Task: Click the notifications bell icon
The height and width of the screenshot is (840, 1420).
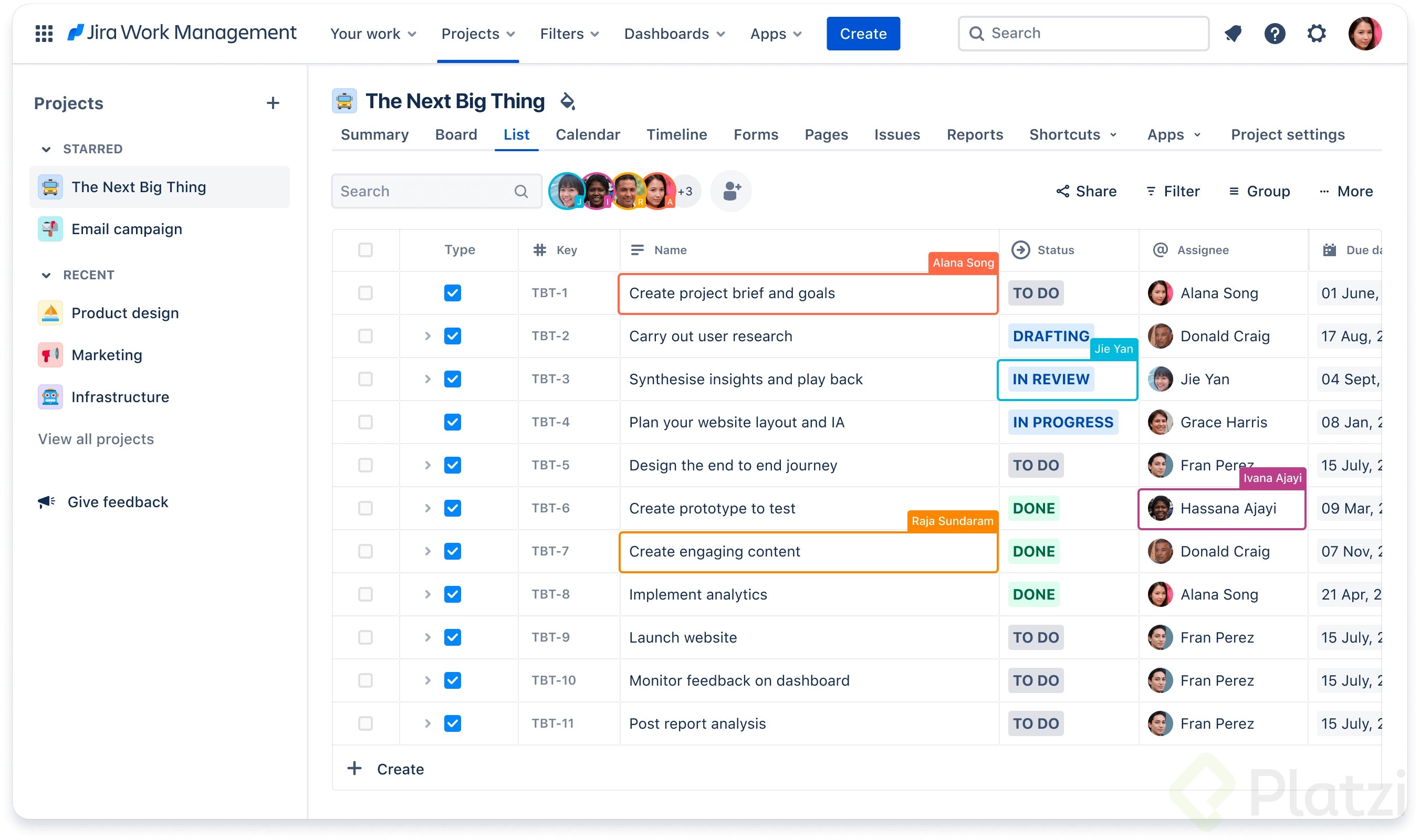Action: click(1233, 34)
